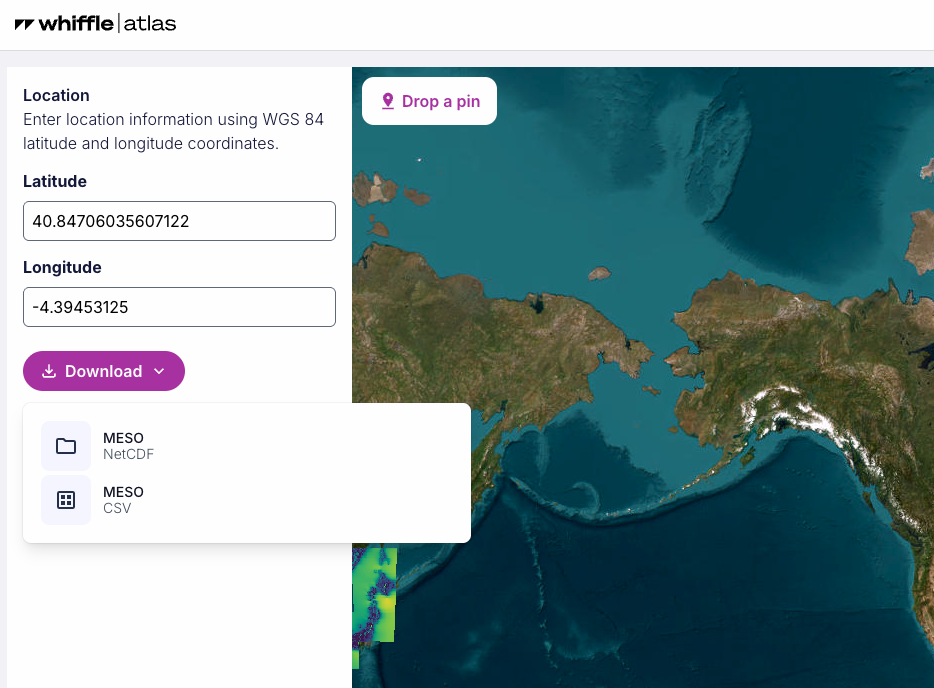The height and width of the screenshot is (688, 934).
Task: Click the colored wind data overlay on map
Action: point(375,595)
